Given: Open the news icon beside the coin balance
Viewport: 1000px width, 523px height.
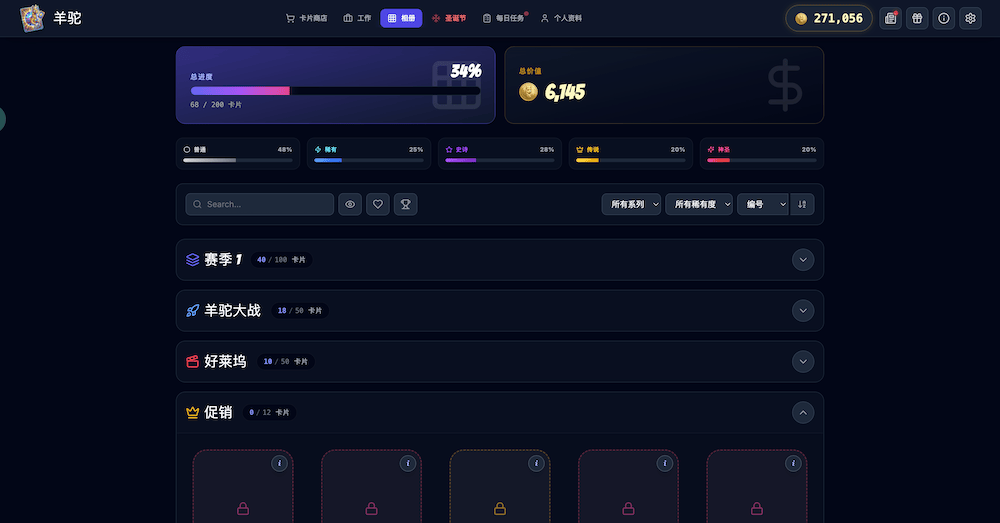Looking at the screenshot, I should pos(890,18).
